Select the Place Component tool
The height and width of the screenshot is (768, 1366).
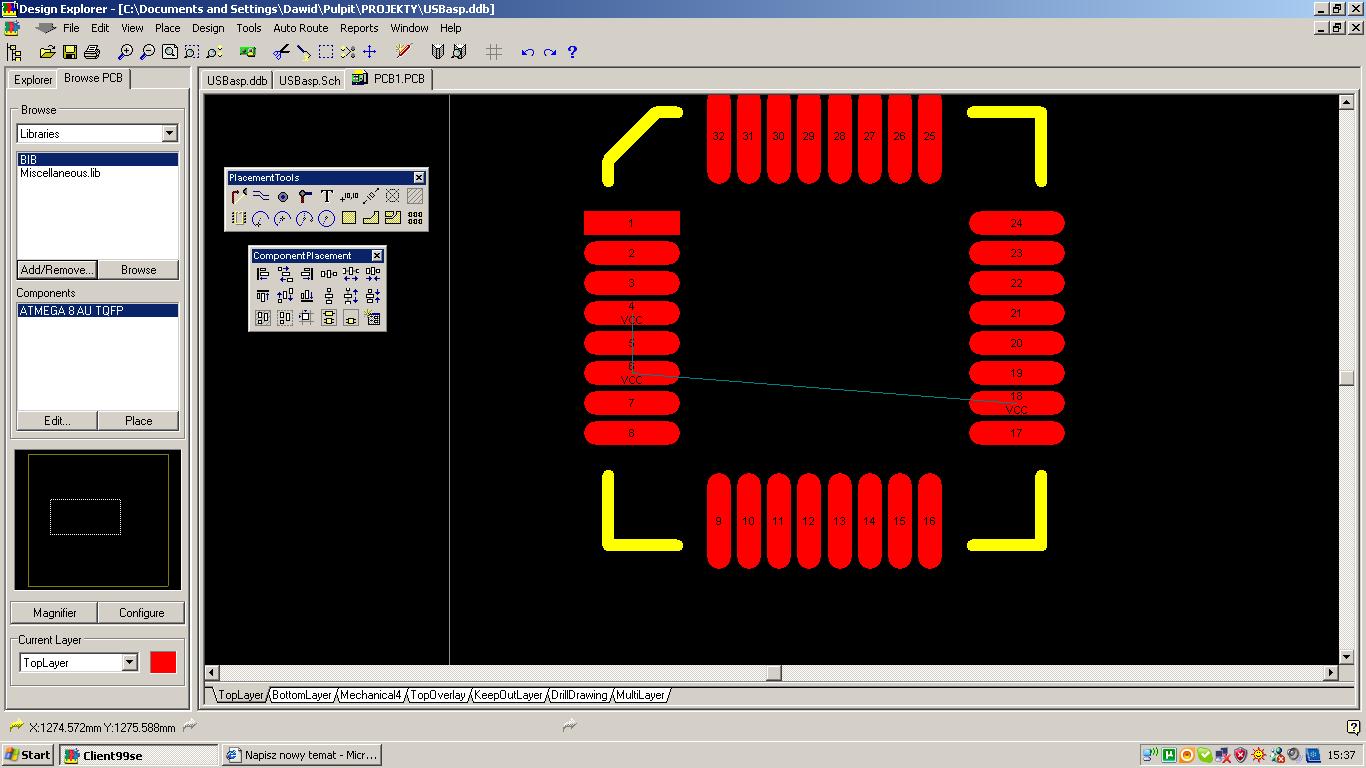tap(239, 218)
